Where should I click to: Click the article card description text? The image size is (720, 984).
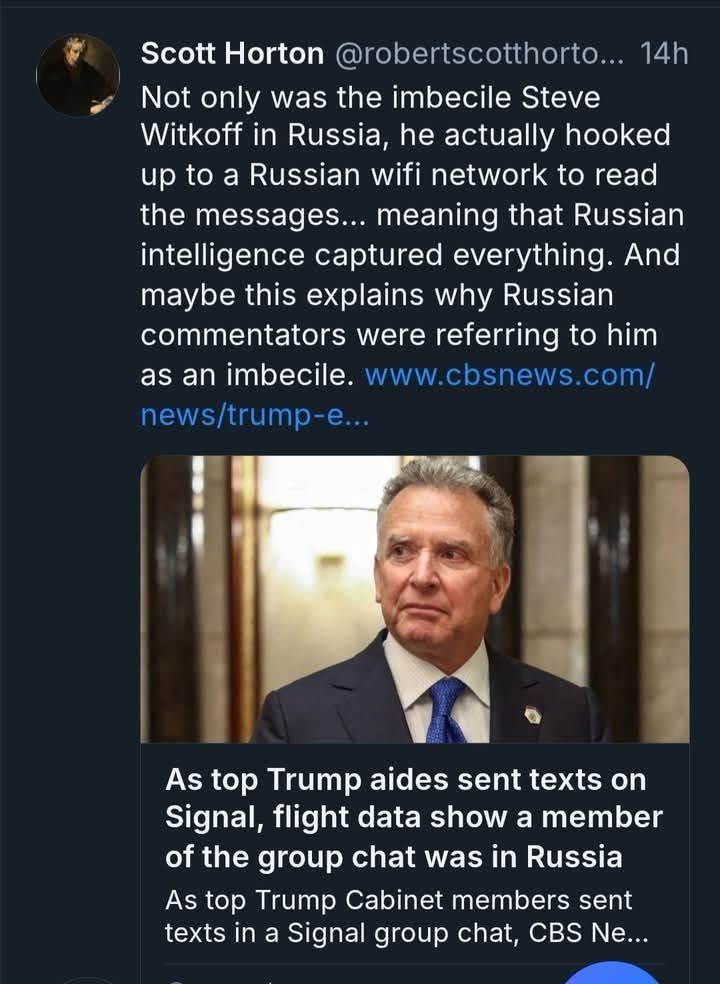[405, 917]
